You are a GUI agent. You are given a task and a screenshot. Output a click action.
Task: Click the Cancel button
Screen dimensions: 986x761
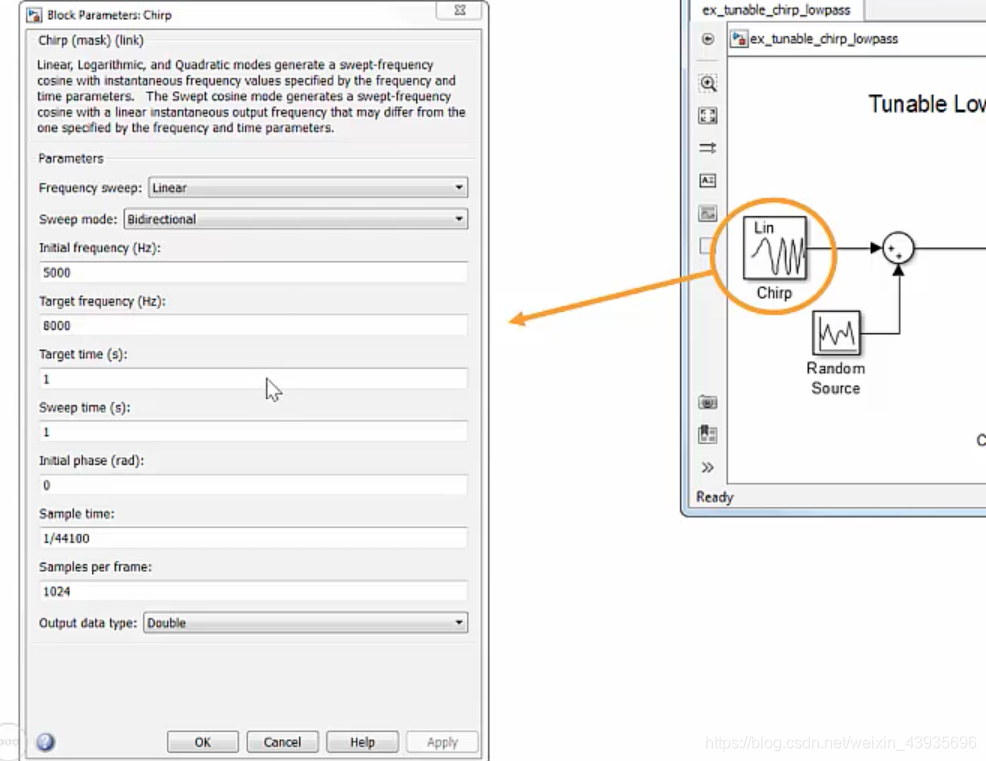pos(282,742)
